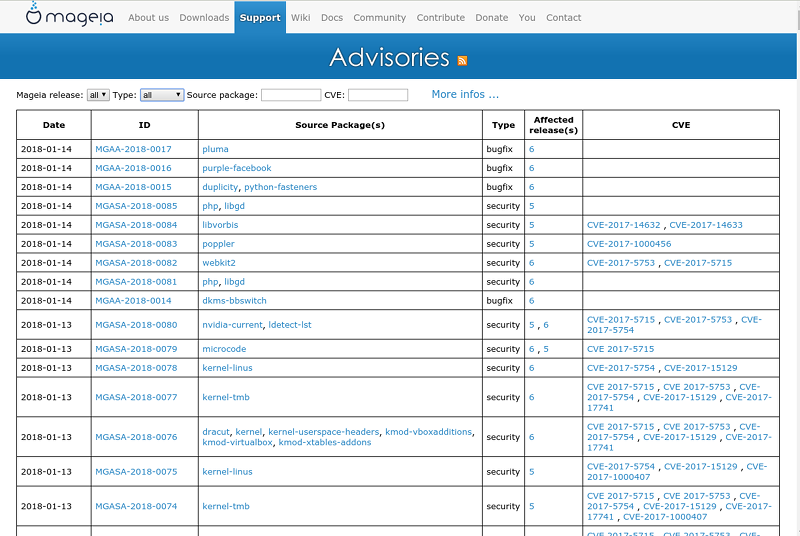Open the Downloads menu item
This screenshot has width=800, height=536.
point(204,17)
